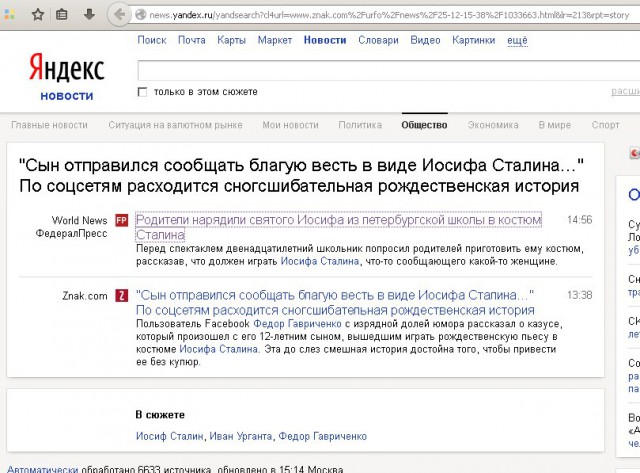Switch to the Главные новости tab

click(x=49, y=125)
